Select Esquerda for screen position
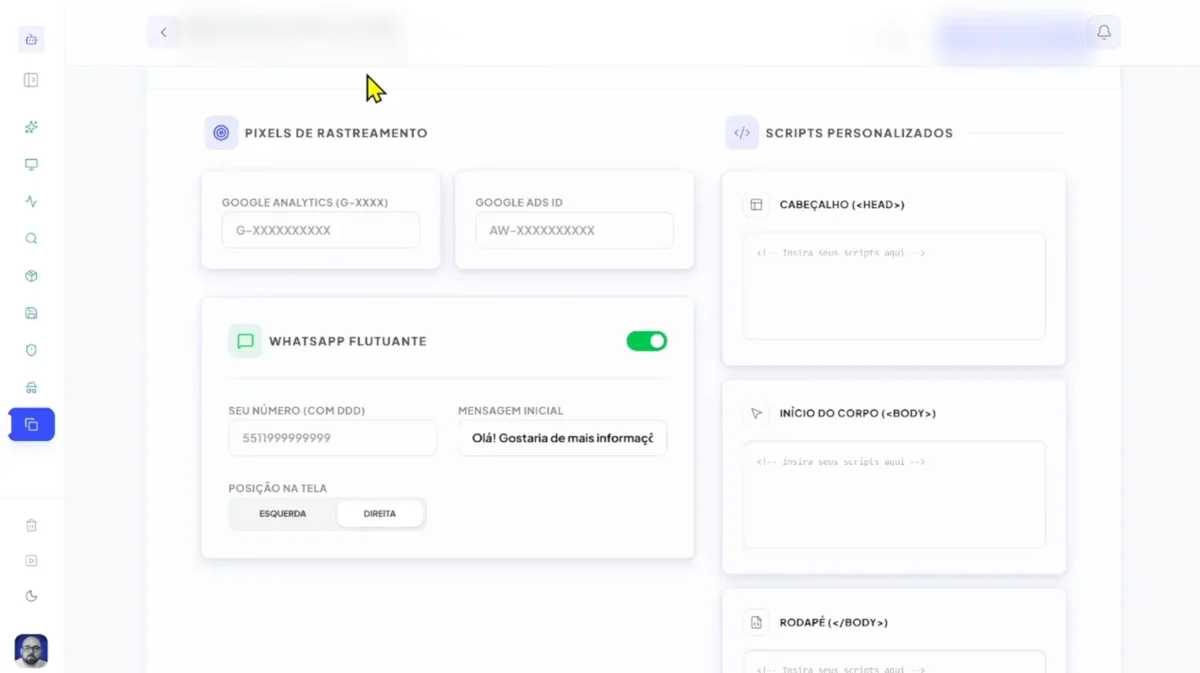This screenshot has height=673, width=1200. [x=283, y=514]
